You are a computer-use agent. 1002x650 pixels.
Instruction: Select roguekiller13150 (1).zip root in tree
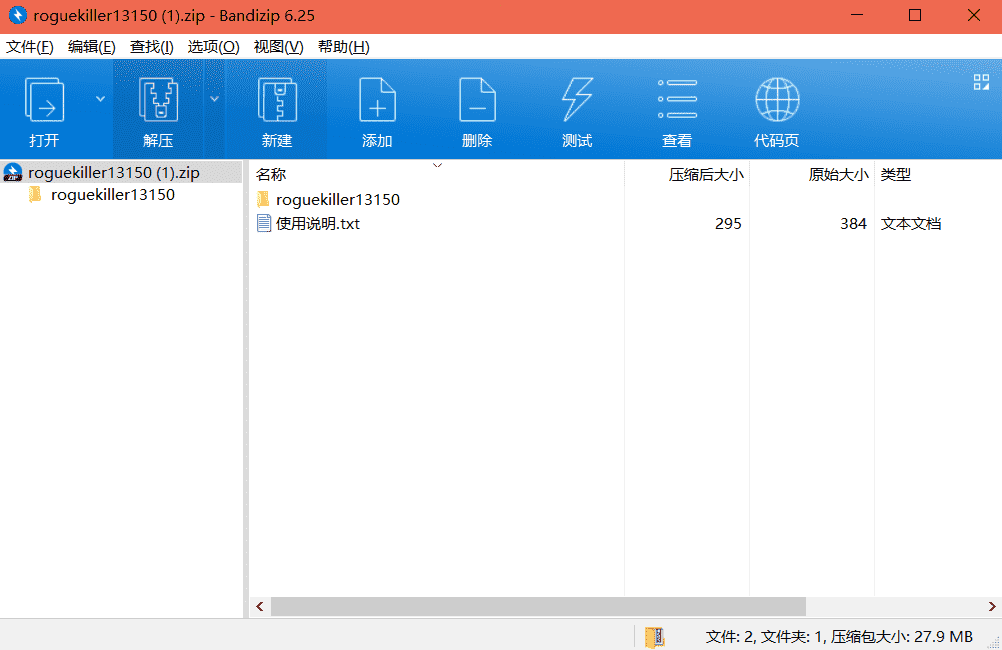[x=114, y=173]
